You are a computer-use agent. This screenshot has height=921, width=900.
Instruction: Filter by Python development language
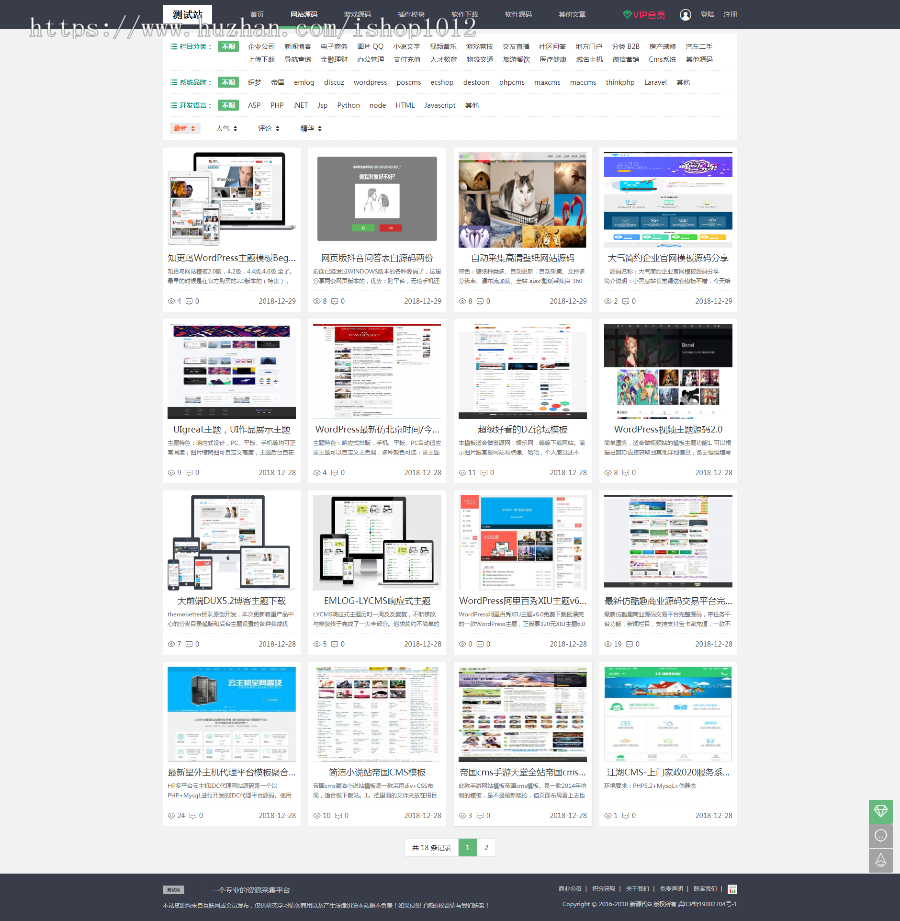tap(348, 106)
